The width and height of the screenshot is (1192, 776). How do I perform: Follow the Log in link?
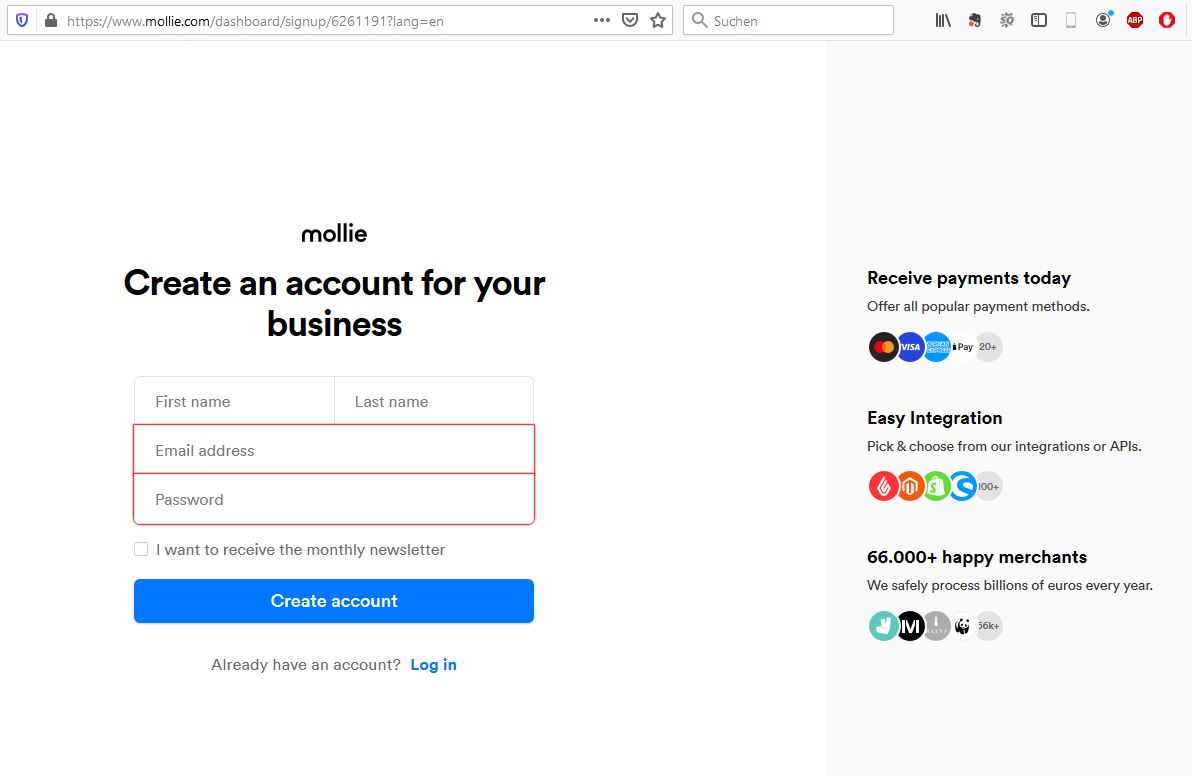pyautogui.click(x=433, y=664)
